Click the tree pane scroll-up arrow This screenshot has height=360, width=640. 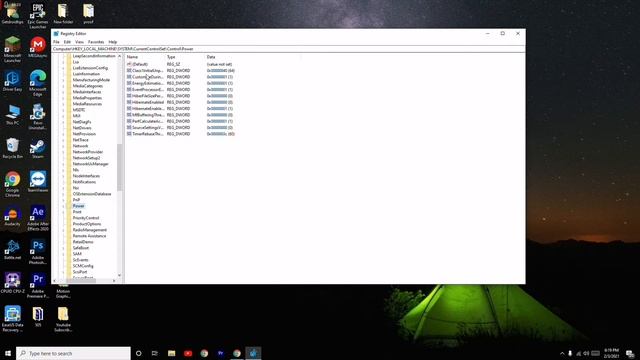[x=120, y=56]
